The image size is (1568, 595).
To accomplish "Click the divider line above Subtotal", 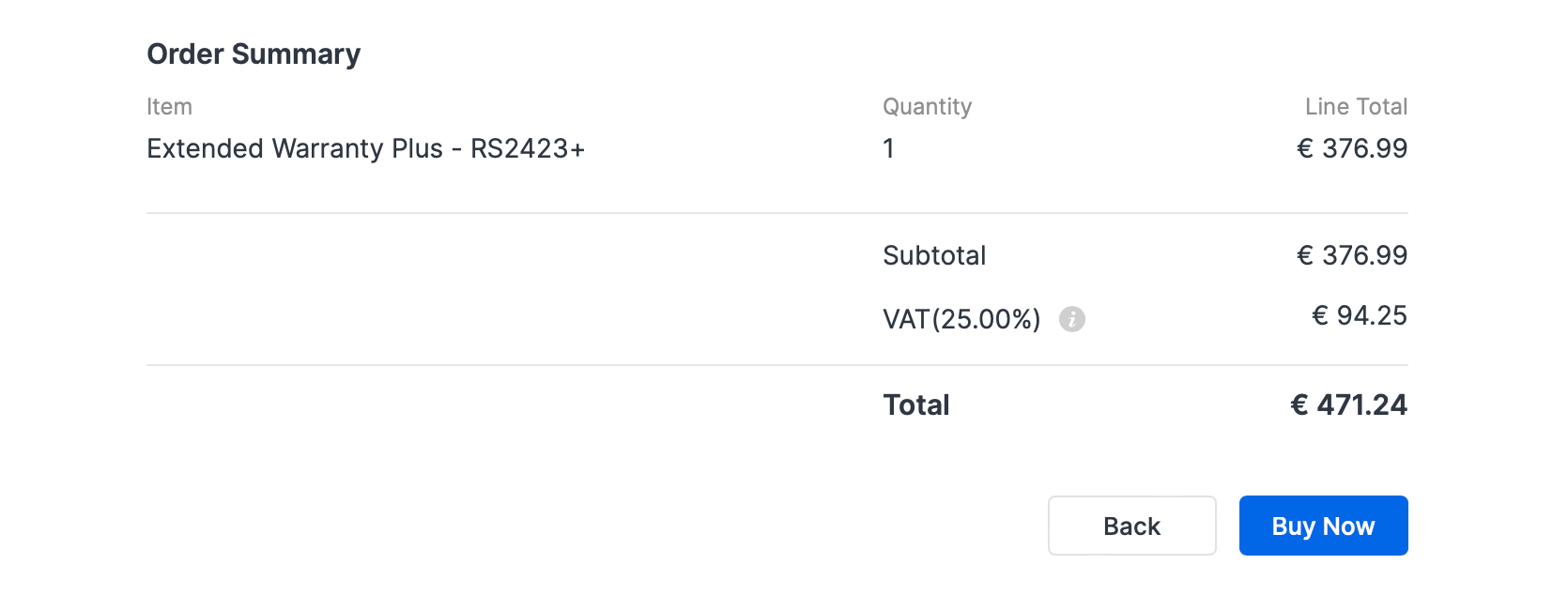I will 777,213.
